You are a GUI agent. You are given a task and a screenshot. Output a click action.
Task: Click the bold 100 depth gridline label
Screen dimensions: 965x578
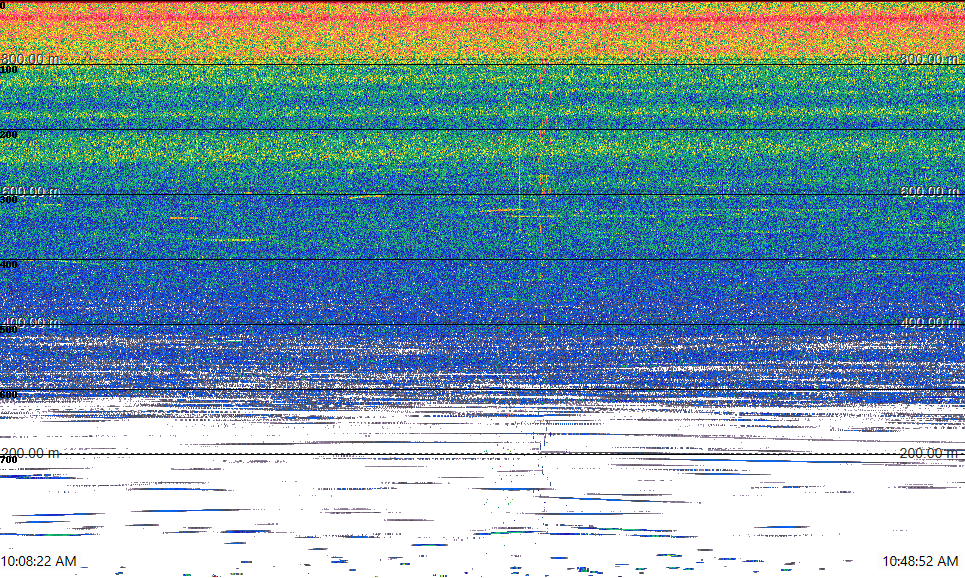pos(9,70)
